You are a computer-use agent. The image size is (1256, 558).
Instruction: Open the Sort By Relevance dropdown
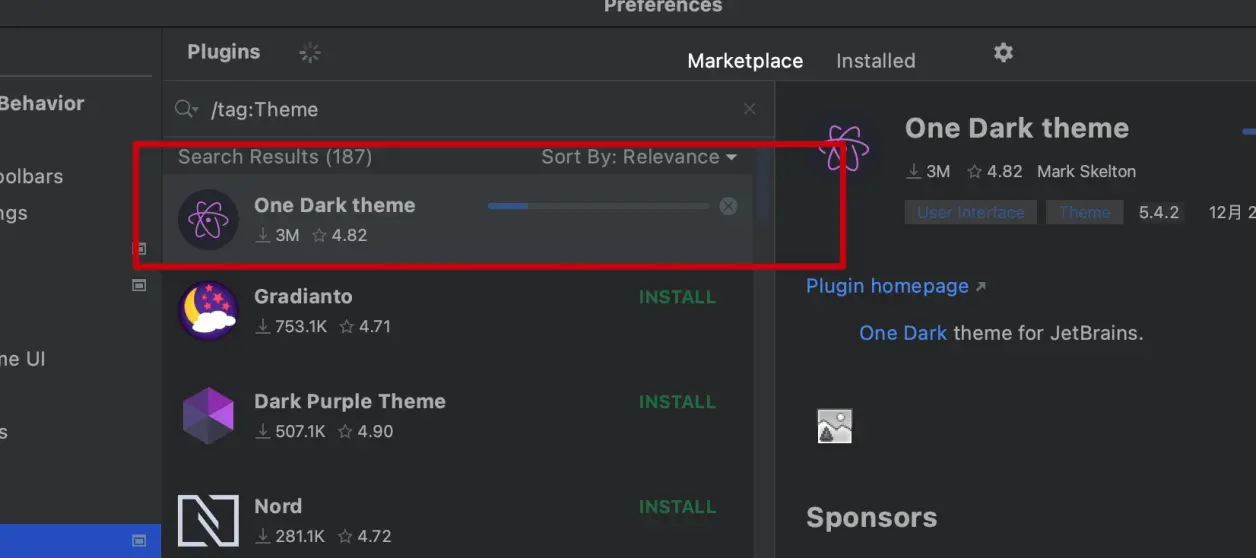(x=639, y=157)
